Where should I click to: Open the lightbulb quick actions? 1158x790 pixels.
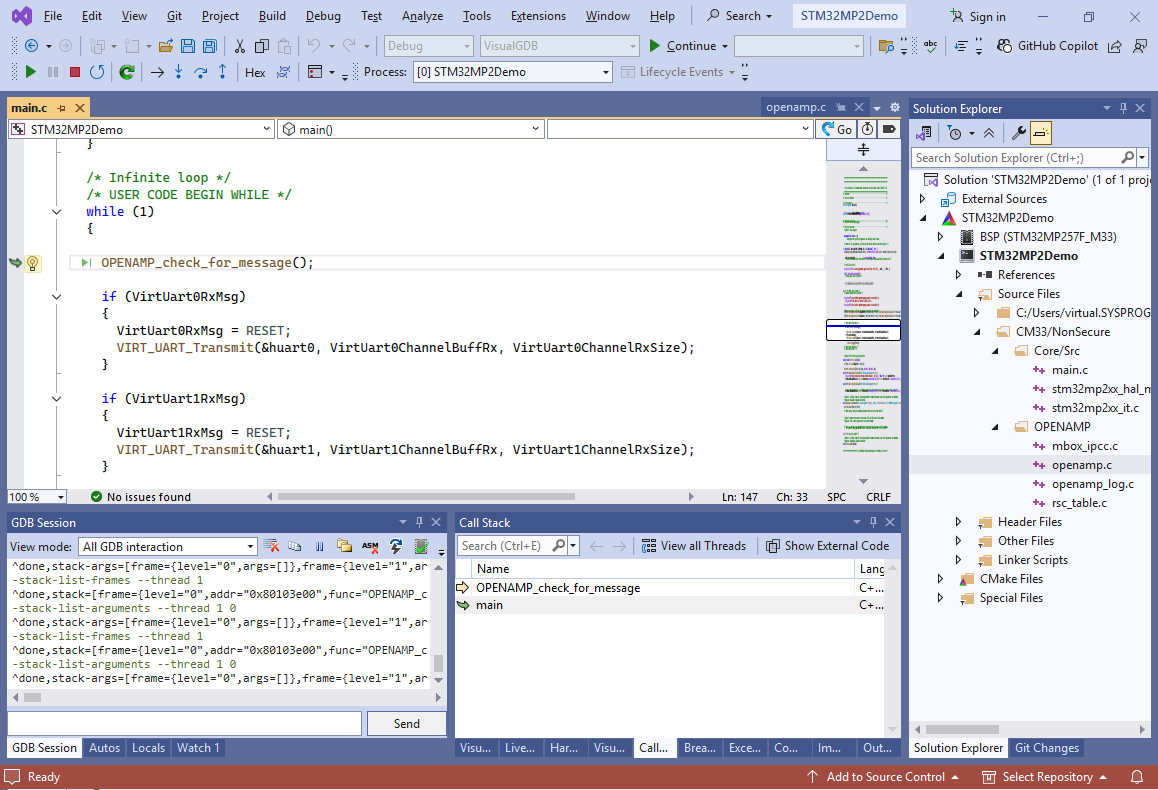click(32, 263)
